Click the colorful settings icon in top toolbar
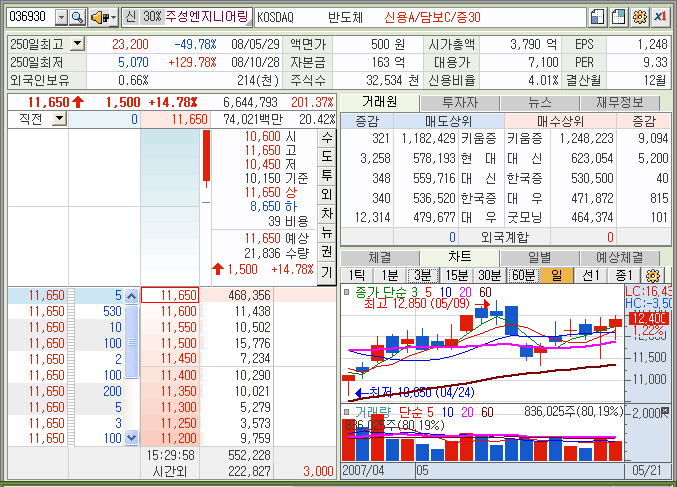The image size is (677, 487). click(x=638, y=17)
